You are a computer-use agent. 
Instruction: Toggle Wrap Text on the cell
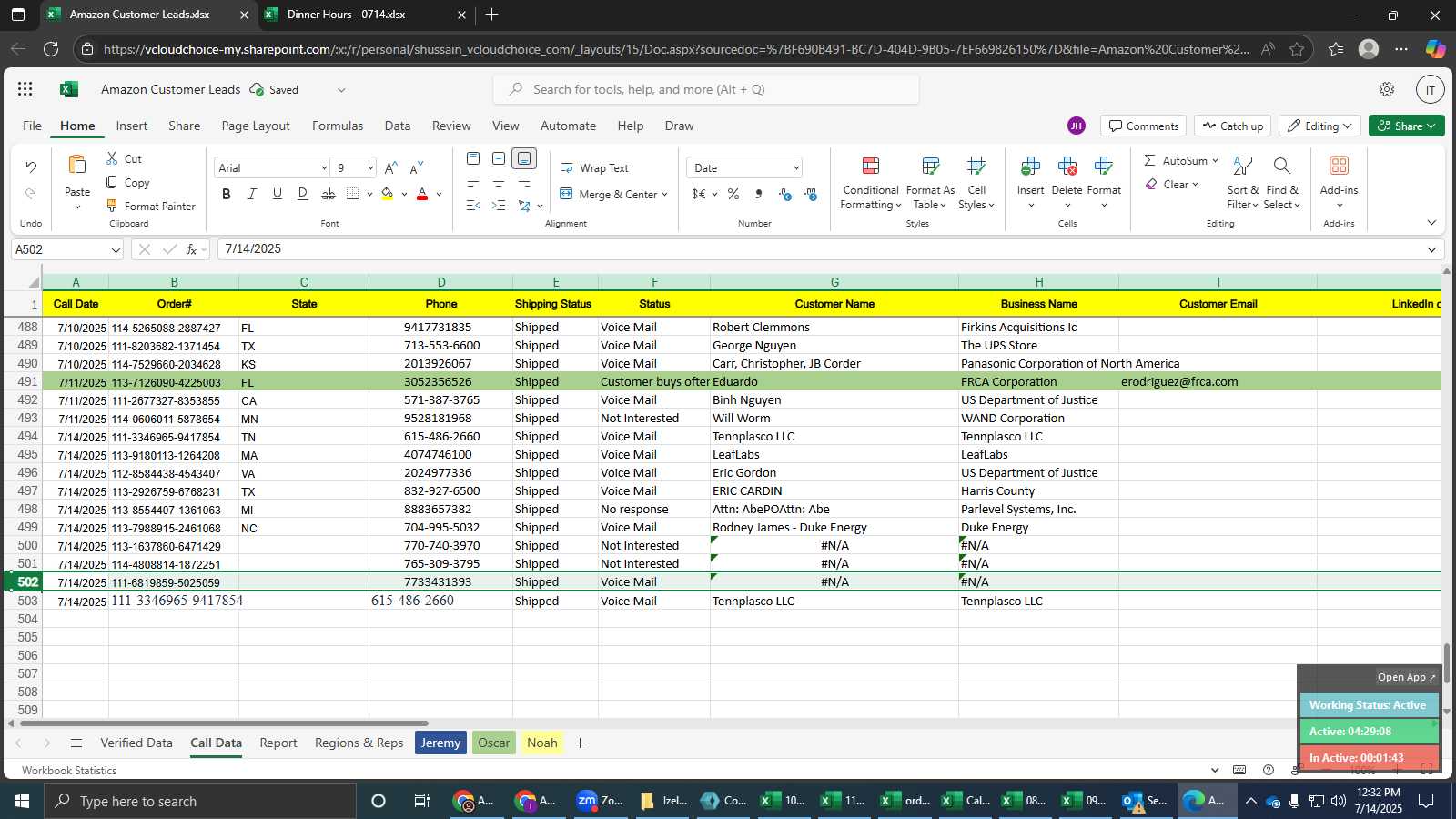pos(594,167)
